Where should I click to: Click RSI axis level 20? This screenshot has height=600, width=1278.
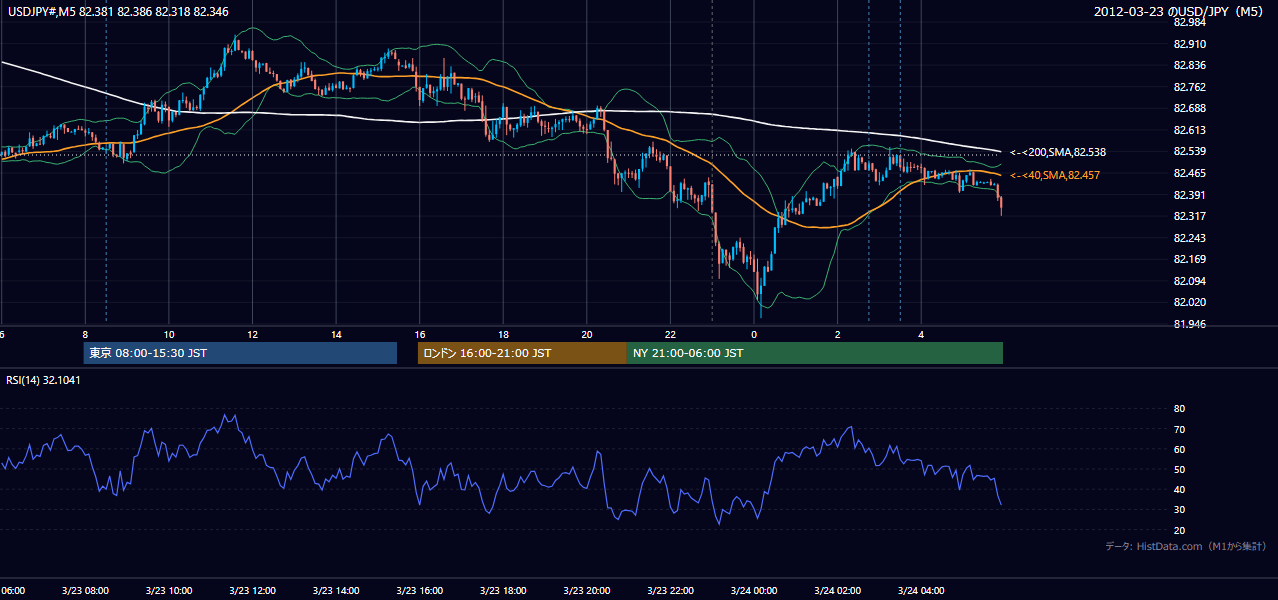pyautogui.click(x=1179, y=530)
